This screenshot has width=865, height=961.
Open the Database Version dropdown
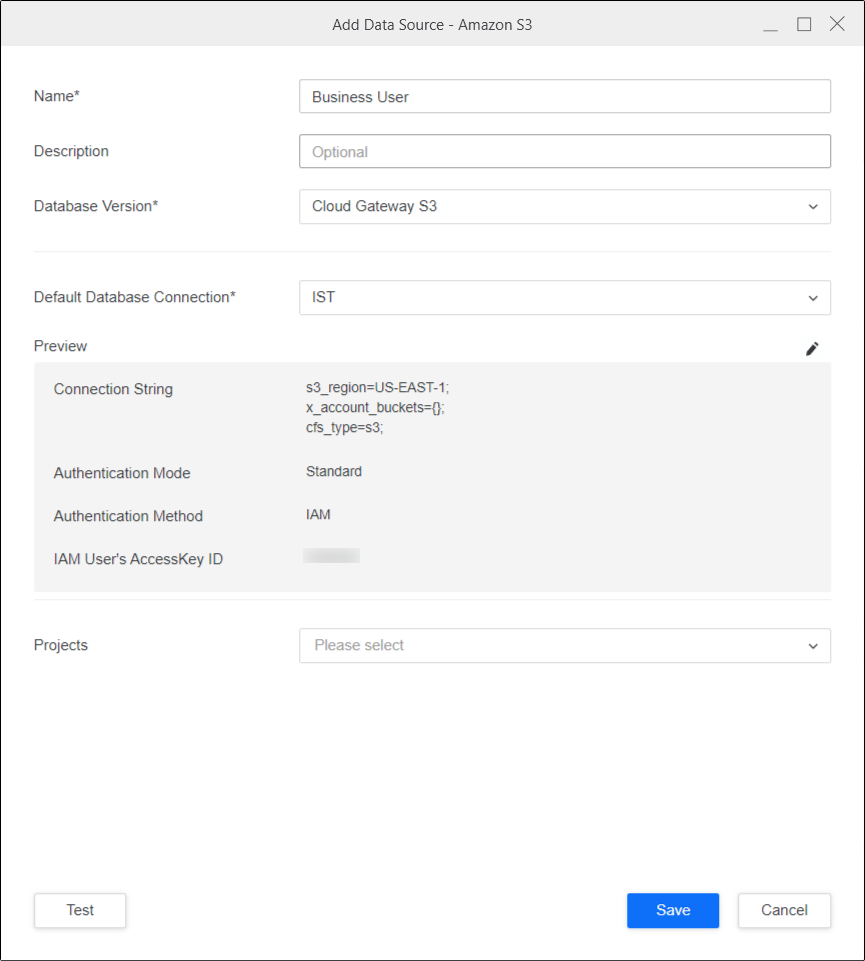(564, 207)
